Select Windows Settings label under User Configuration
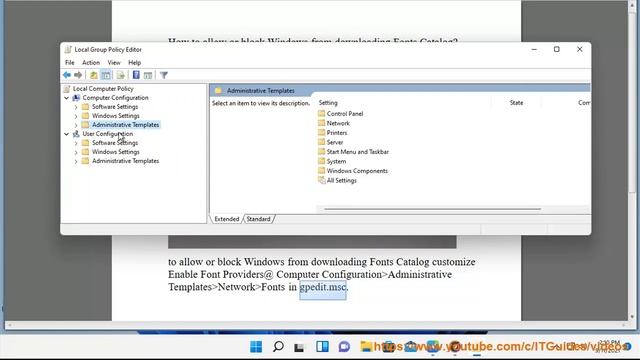Screen dimensions: 640x360 pyautogui.click(x=116, y=152)
